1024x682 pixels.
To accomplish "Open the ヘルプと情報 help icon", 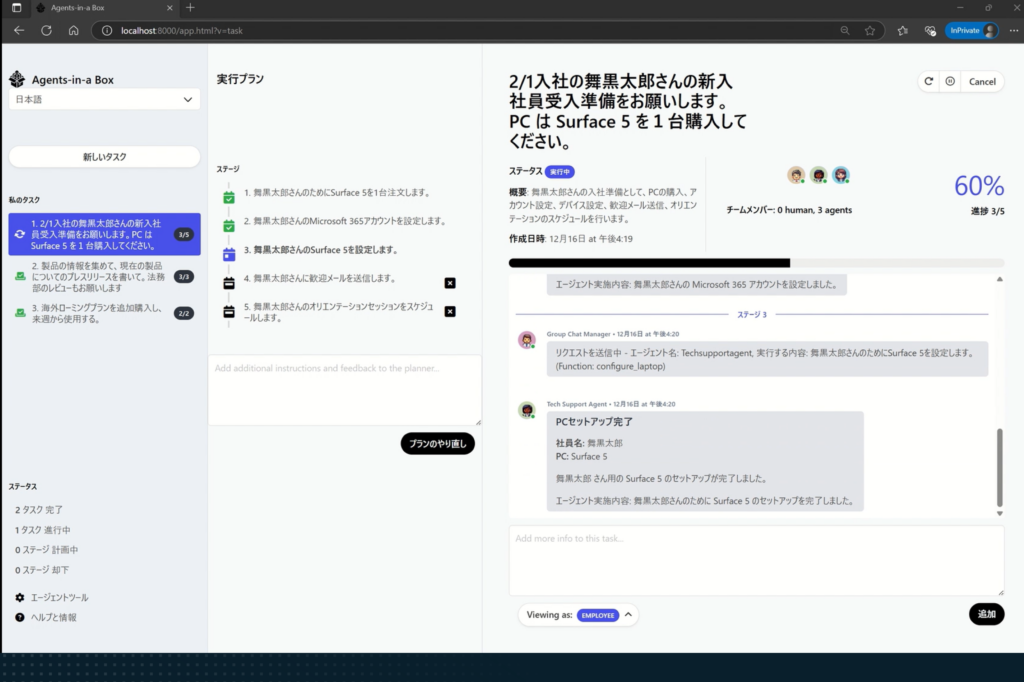I will (x=19, y=617).
